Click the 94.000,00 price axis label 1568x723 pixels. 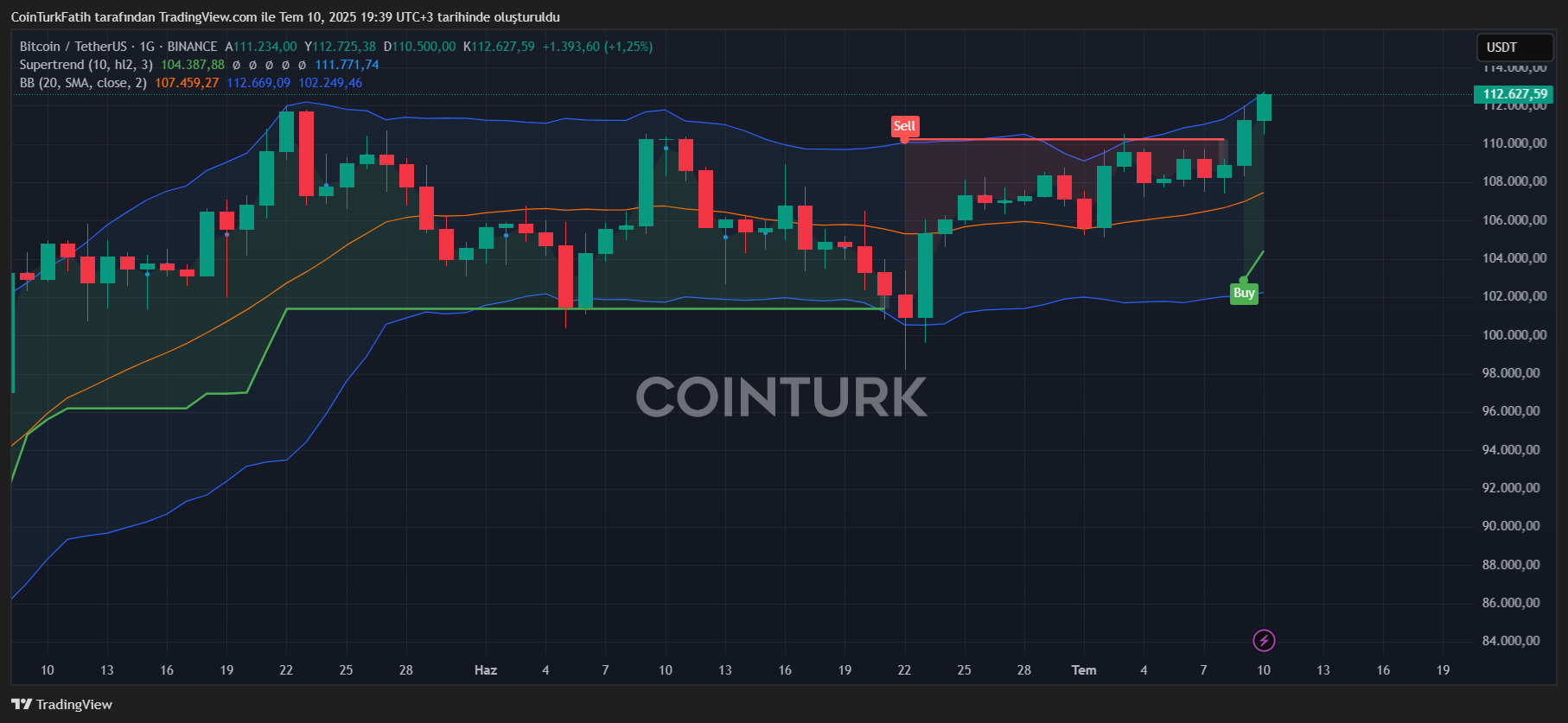[x=1511, y=450]
